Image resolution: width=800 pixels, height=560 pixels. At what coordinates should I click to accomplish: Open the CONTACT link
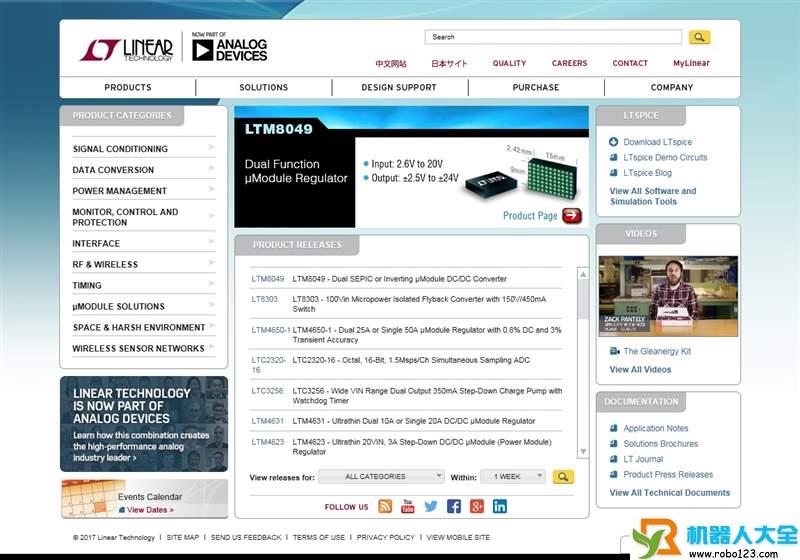pos(630,63)
